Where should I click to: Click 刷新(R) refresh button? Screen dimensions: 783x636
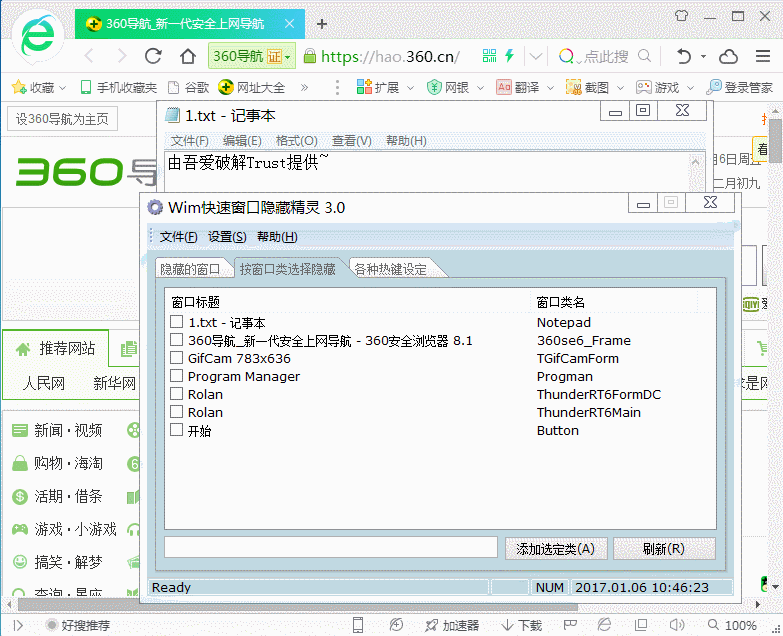point(664,549)
